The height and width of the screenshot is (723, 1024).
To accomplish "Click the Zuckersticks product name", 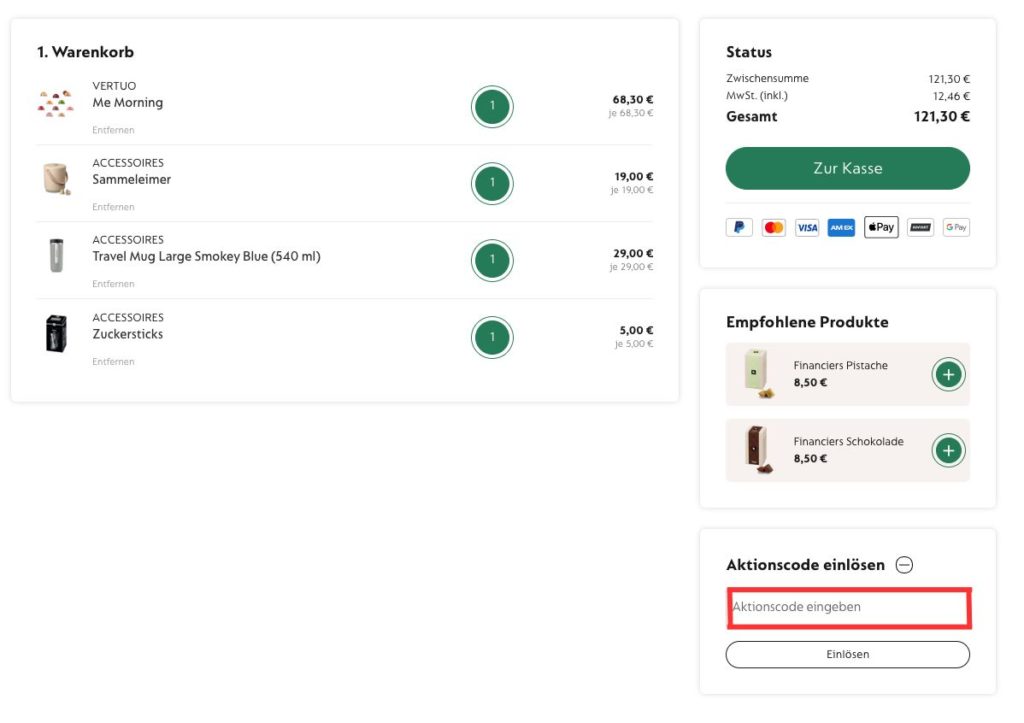I will pos(127,334).
